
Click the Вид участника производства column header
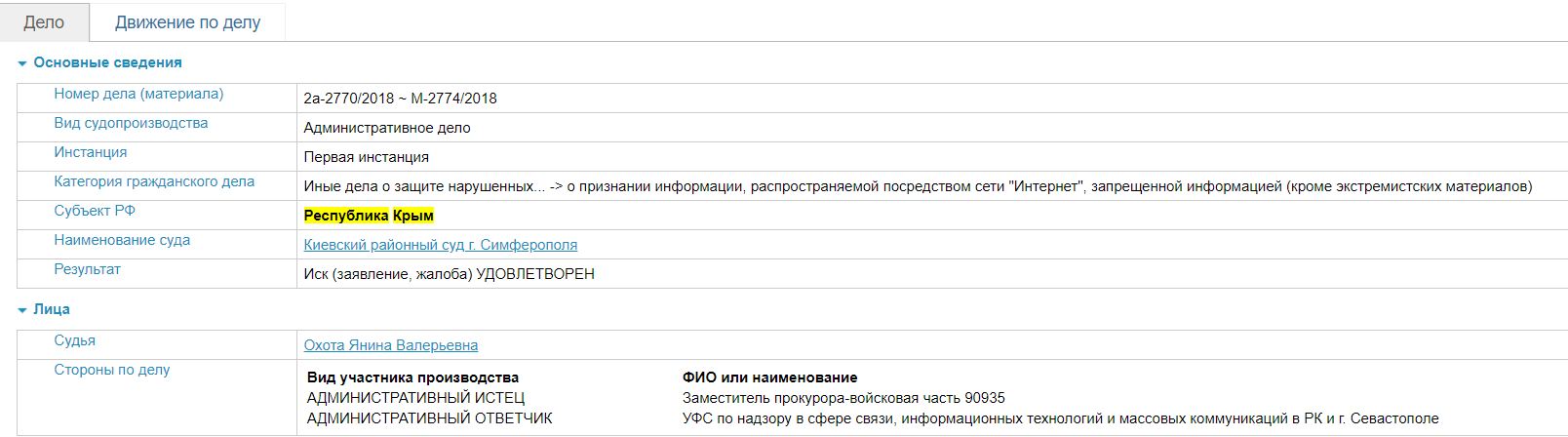[412, 377]
